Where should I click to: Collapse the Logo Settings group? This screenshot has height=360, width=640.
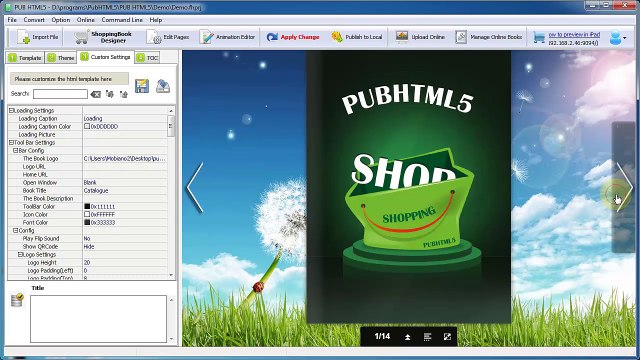pos(20,255)
